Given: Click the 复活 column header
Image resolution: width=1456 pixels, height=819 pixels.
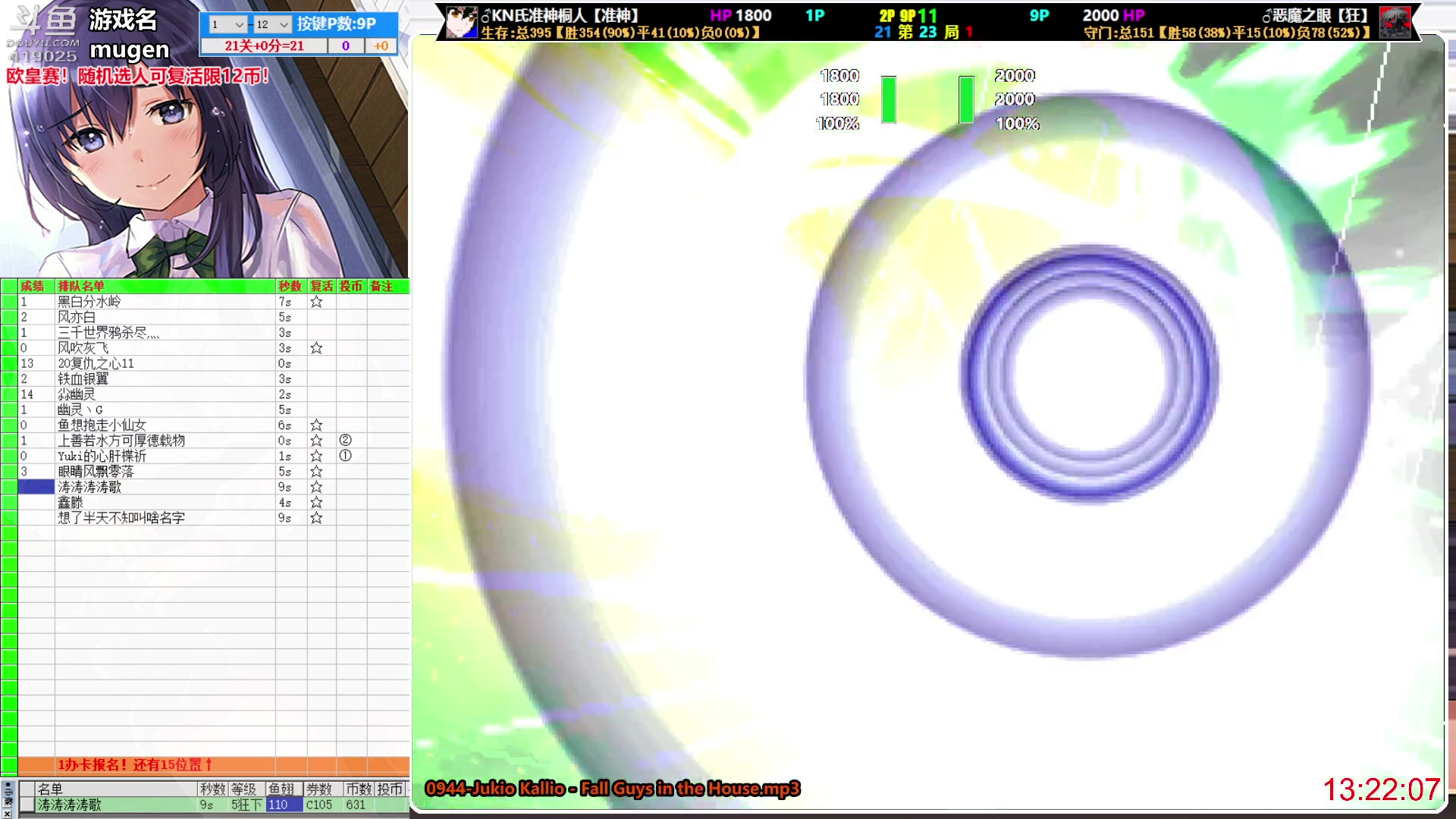Looking at the screenshot, I should pyautogui.click(x=322, y=286).
